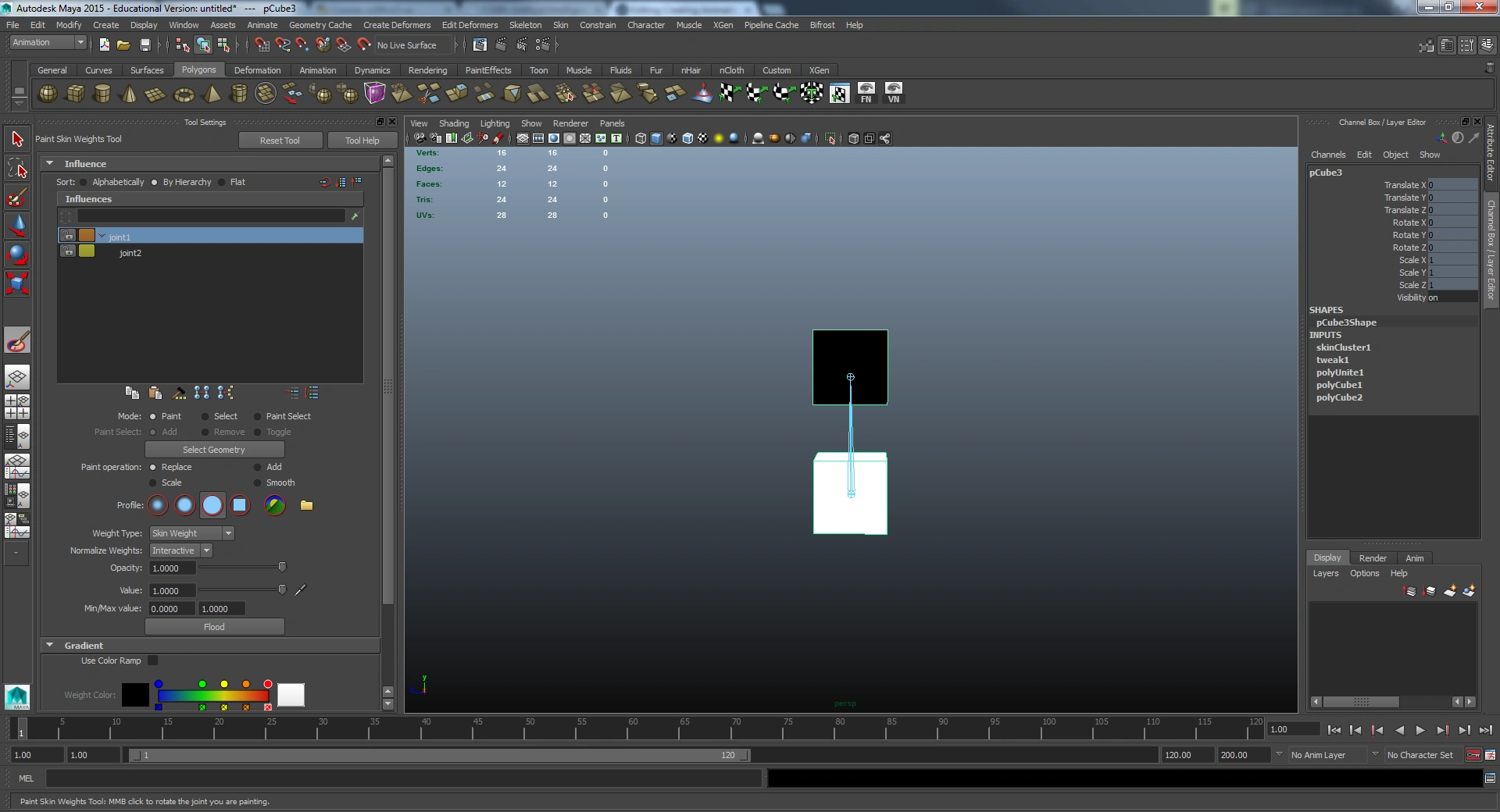This screenshot has height=812, width=1500.
Task: Collapse the Gradient section
Action: (50, 646)
